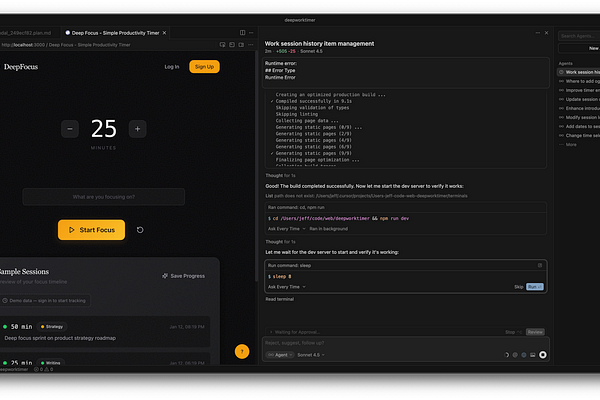600x400 pixels.
Task: Click 'Ran in background' label
Action: pos(329,229)
